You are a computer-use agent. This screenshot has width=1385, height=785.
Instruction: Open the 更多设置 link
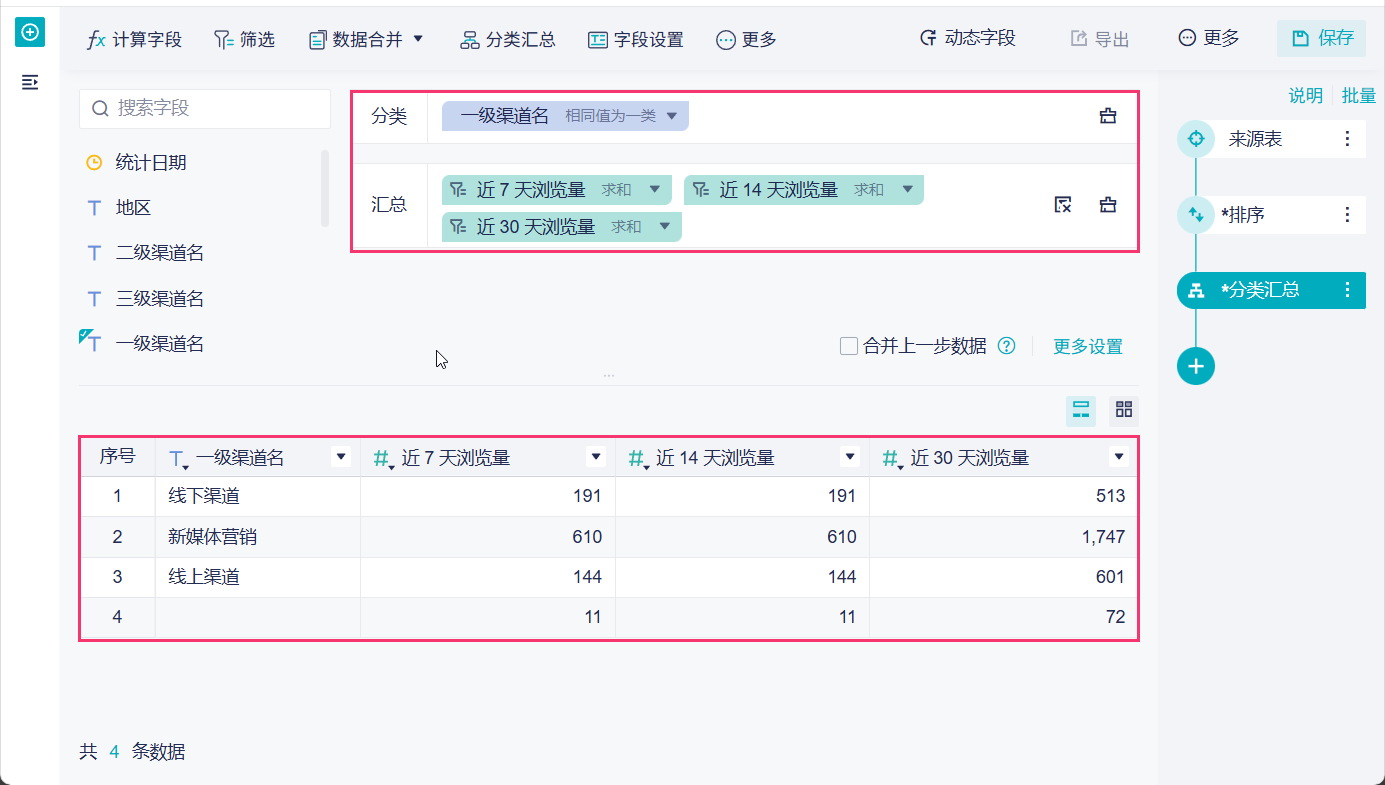coord(1087,346)
